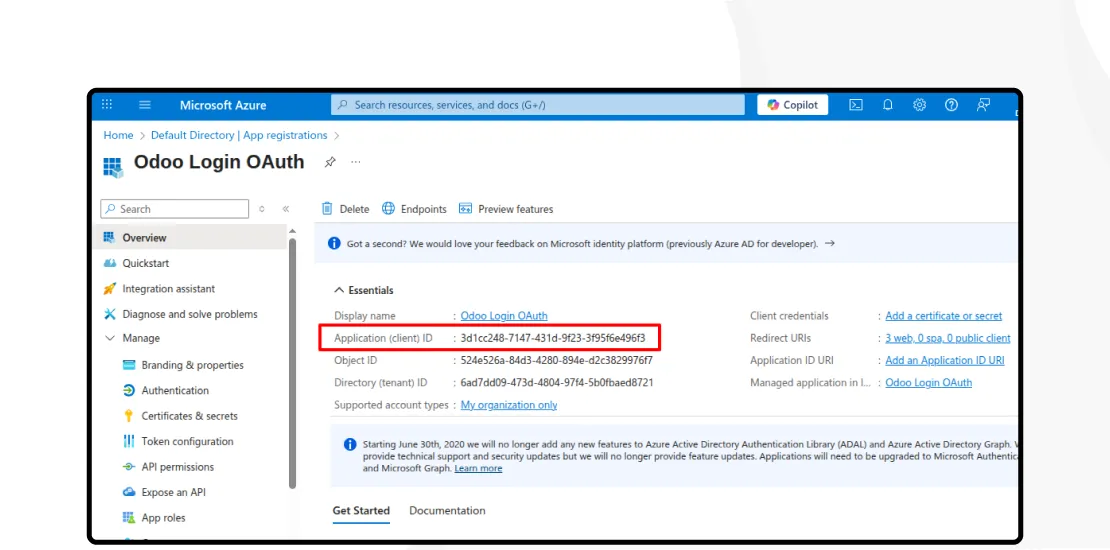Launch Cloud Shell from the top bar
This screenshot has width=1110, height=550.
coord(856,105)
